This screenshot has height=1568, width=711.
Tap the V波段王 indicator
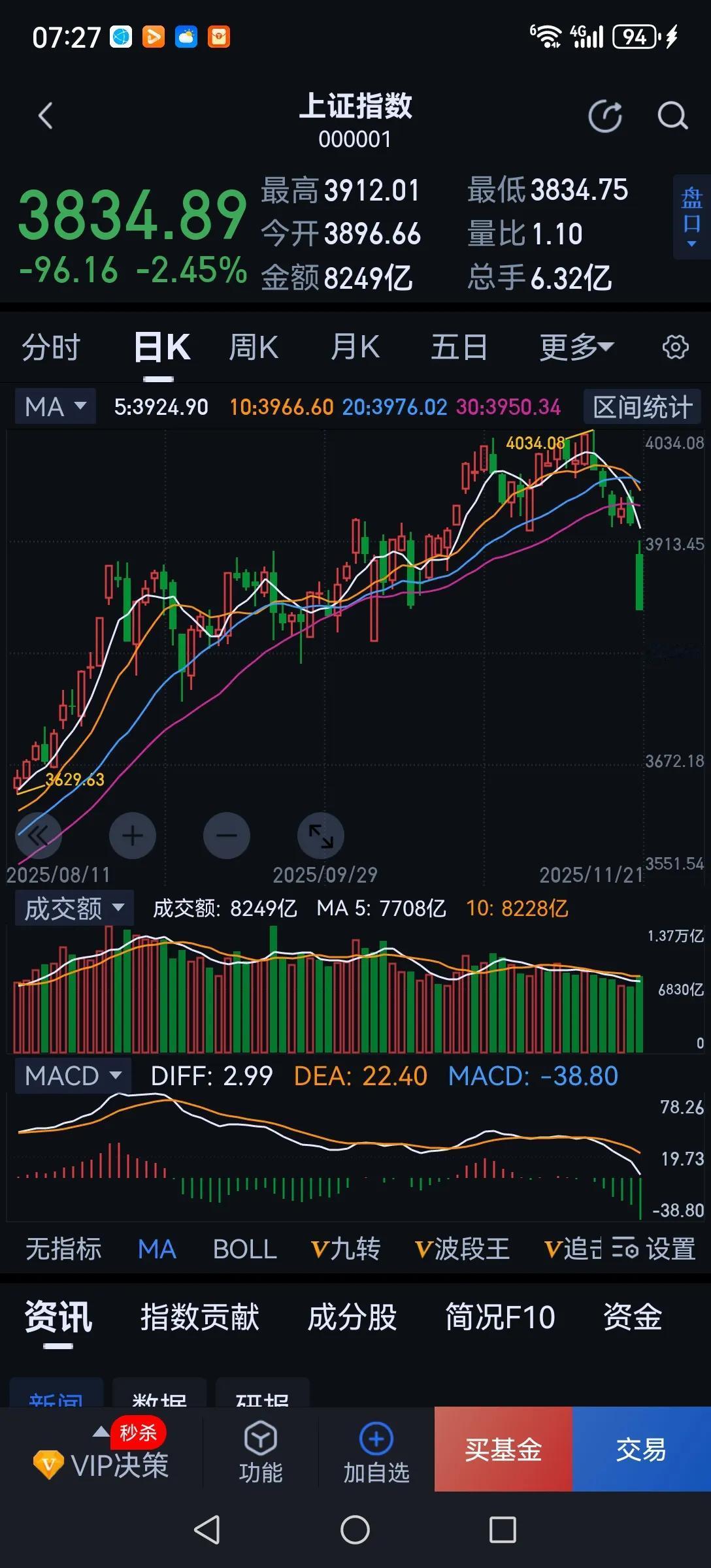tap(462, 1249)
